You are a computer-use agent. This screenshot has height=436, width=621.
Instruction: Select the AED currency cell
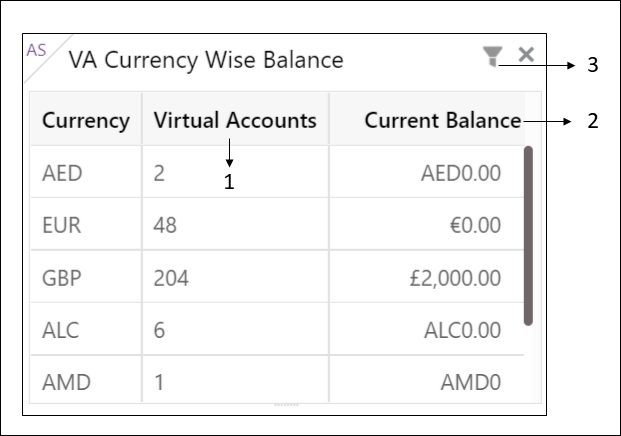tap(86, 173)
